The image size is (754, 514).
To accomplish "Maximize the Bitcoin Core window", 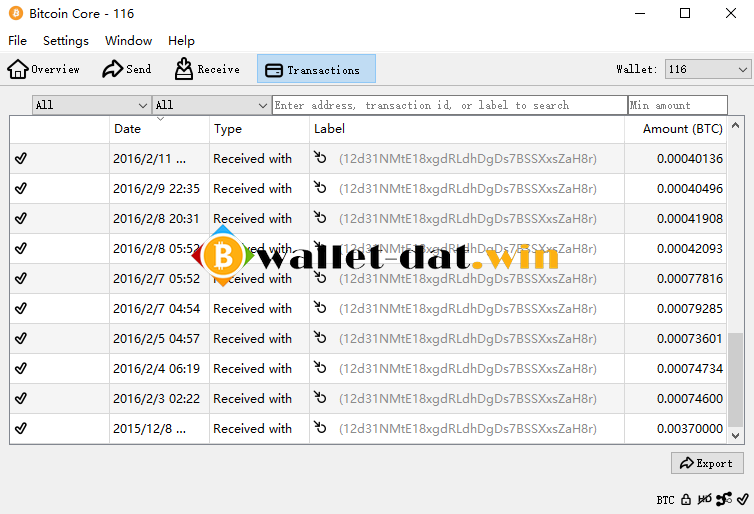I will (685, 13).
